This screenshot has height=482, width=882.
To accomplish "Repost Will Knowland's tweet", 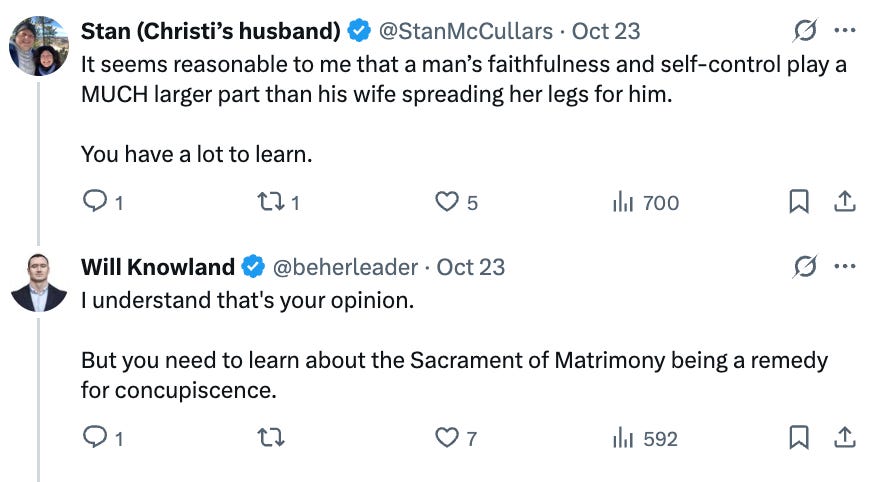I will [x=270, y=437].
